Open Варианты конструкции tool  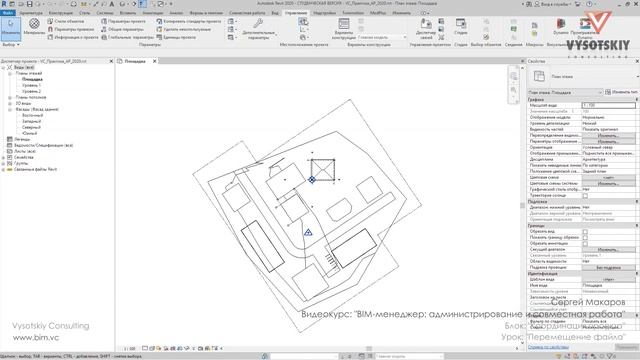pos(344,29)
